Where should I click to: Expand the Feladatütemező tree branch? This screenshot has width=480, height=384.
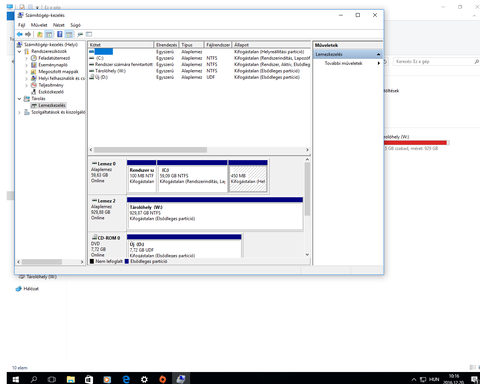[26, 58]
